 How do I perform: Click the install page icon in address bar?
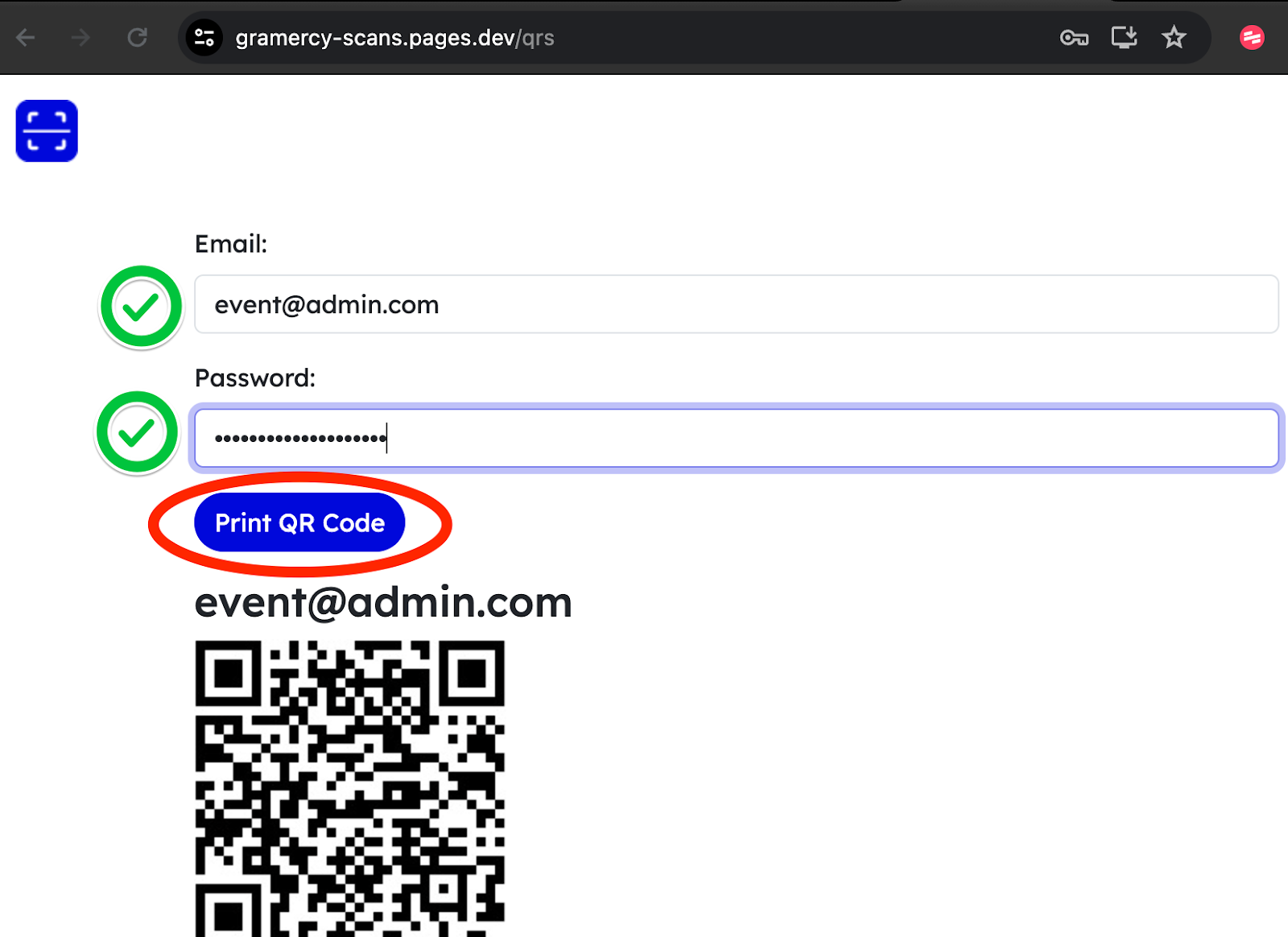[1124, 37]
